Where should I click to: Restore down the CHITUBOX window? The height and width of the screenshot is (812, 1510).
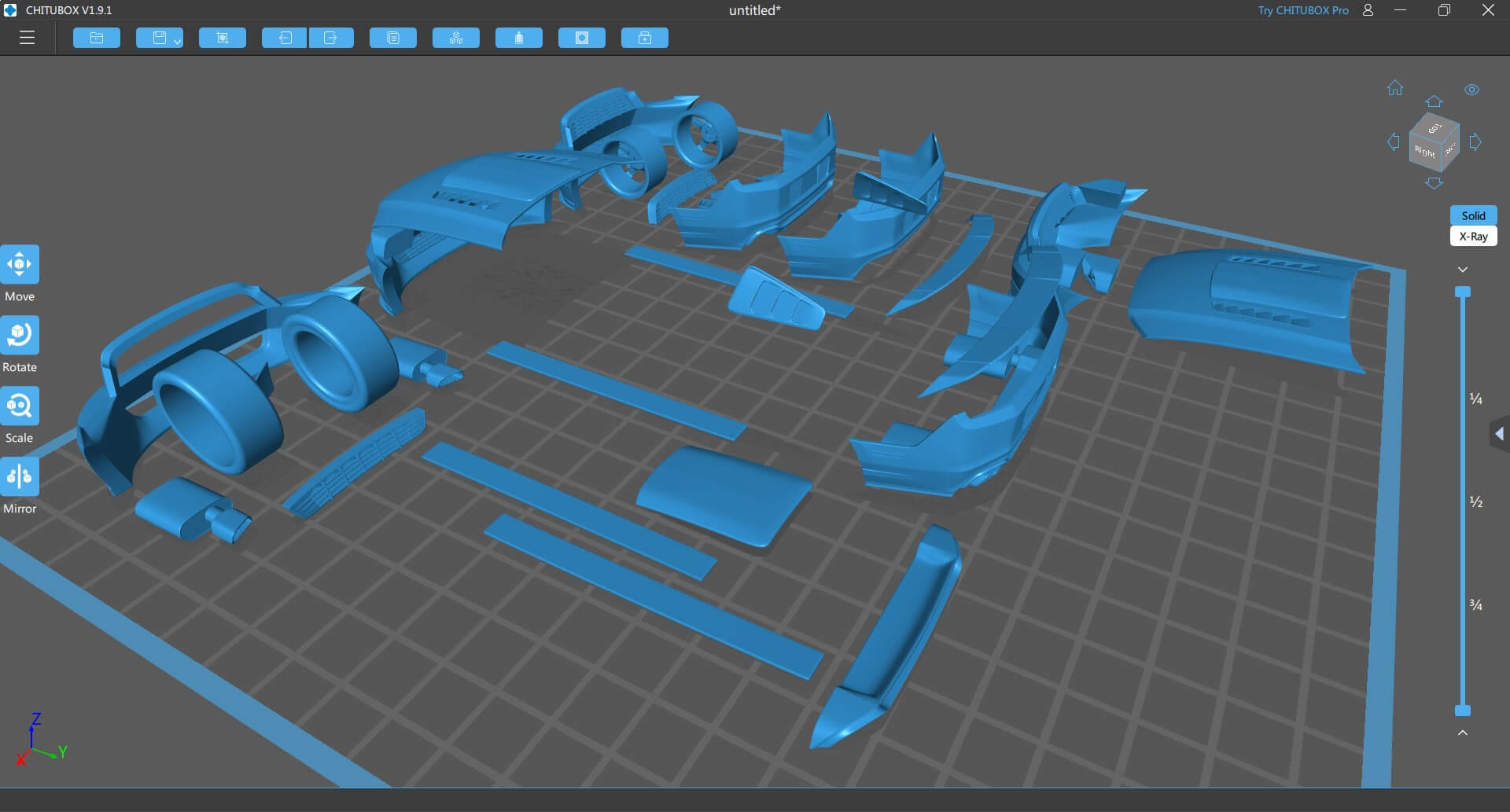click(1444, 10)
